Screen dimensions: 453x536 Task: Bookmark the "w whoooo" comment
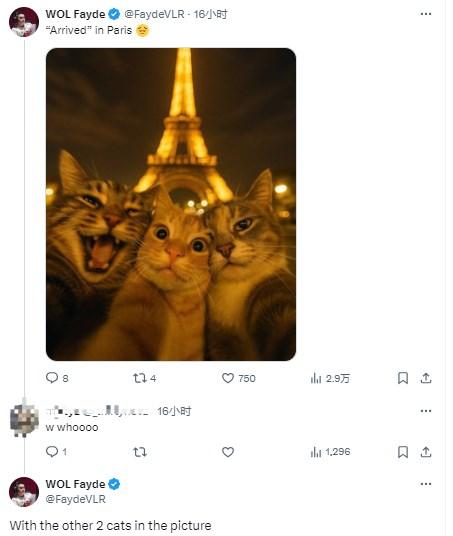coord(403,452)
